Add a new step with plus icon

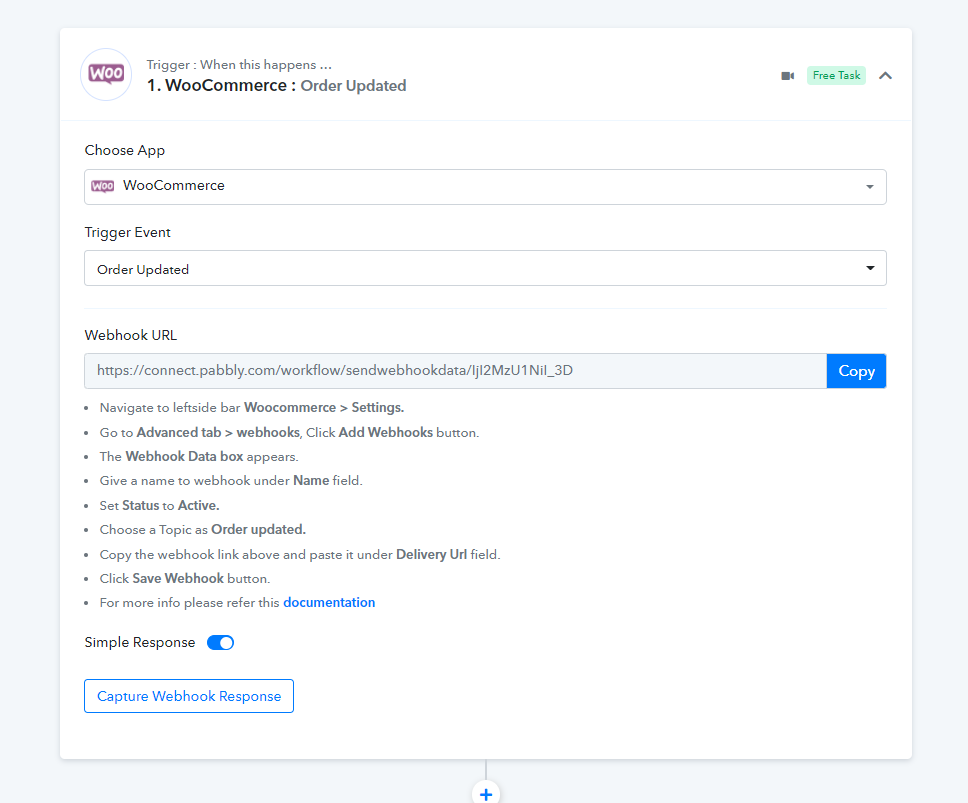[x=486, y=794]
